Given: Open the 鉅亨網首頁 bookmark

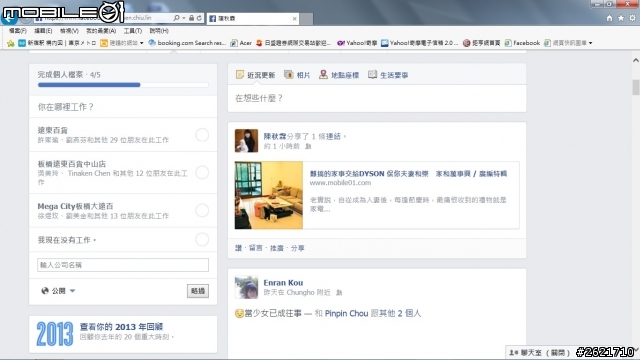Looking at the screenshot, I should [481, 43].
